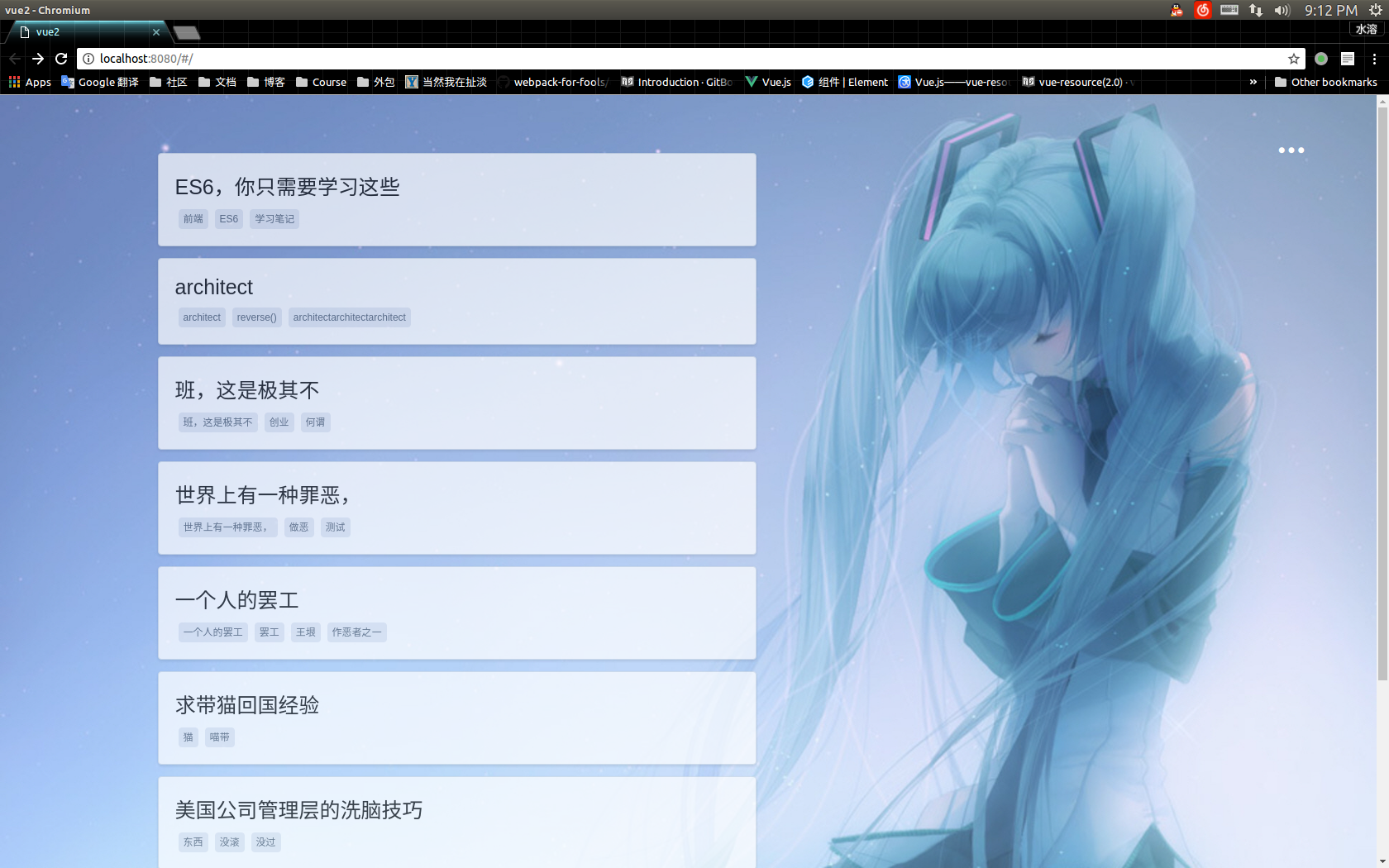Open the Introduction GitBook bookmark

click(x=677, y=82)
